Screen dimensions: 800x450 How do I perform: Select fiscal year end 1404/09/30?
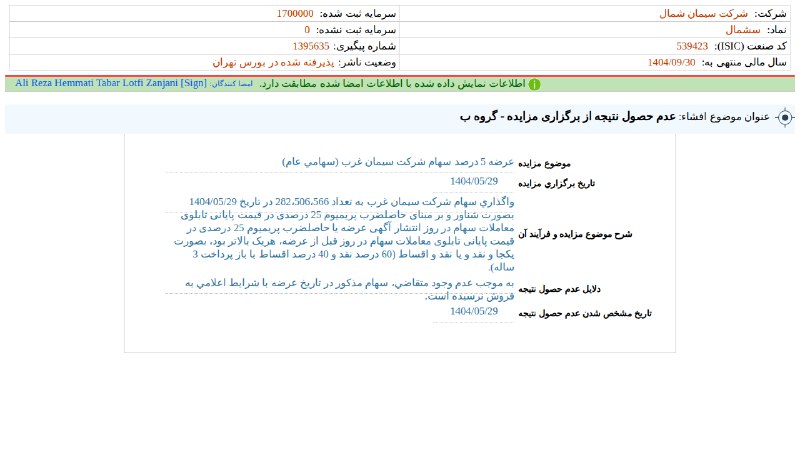671,63
